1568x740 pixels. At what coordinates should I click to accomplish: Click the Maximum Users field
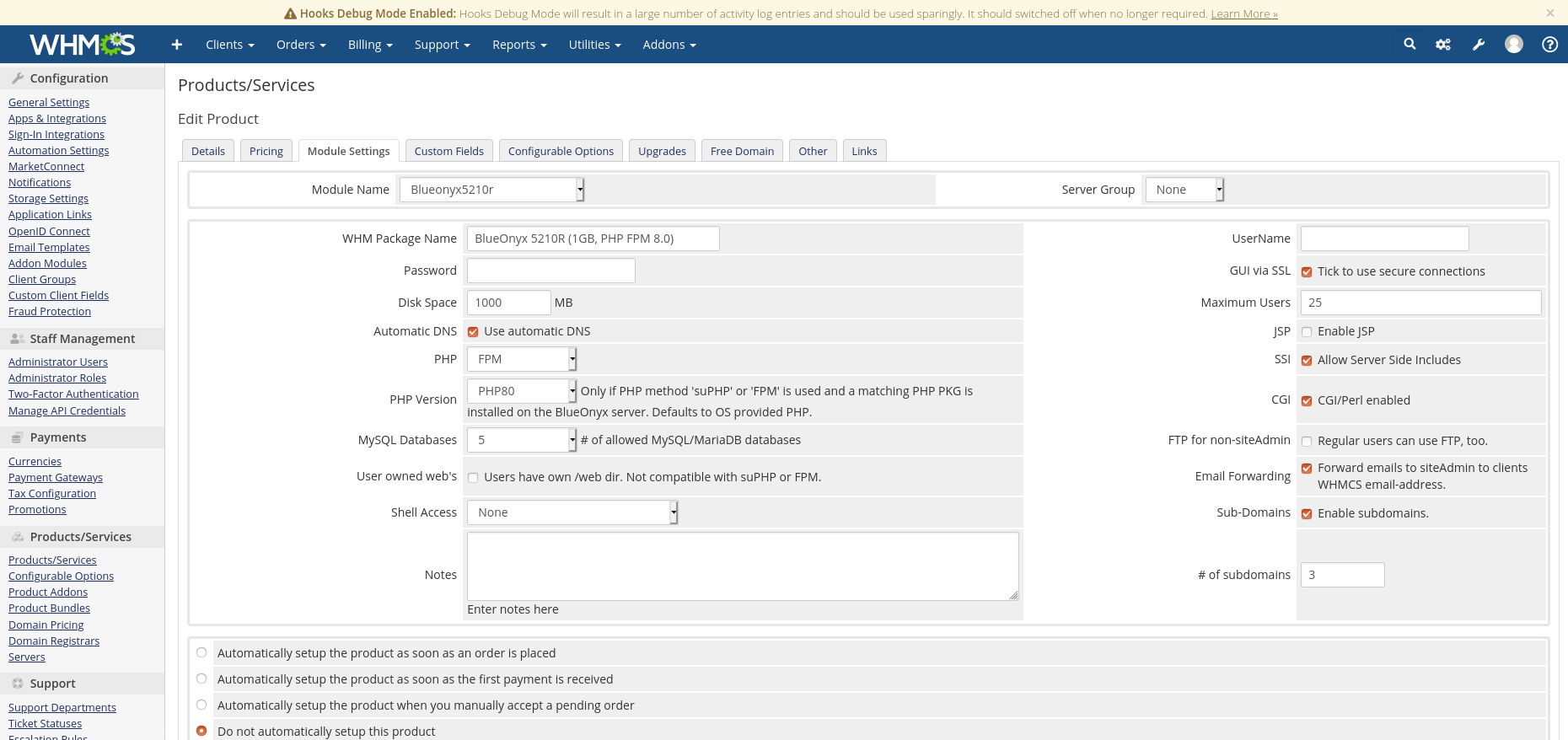tap(1421, 303)
